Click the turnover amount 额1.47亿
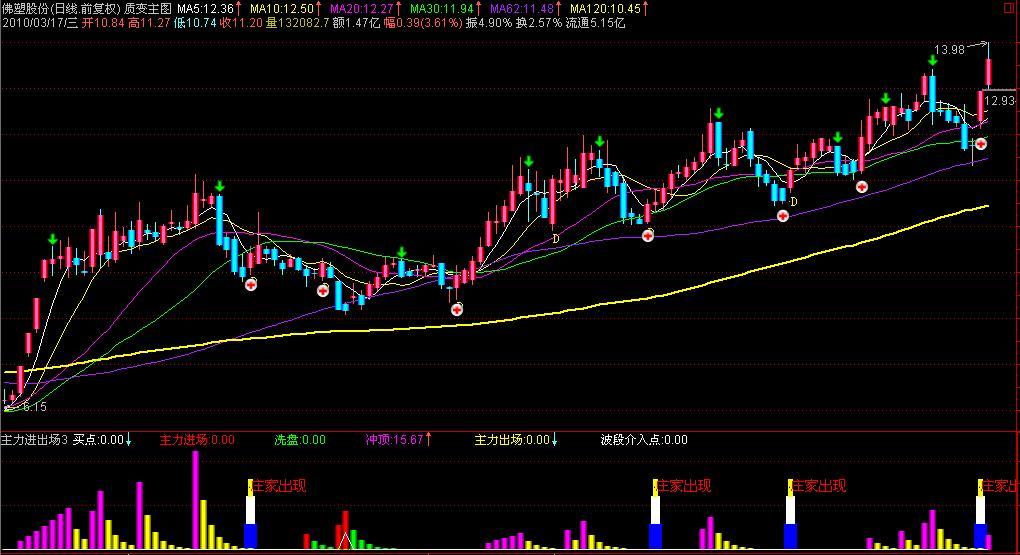This screenshot has width=1020, height=555. [356, 23]
